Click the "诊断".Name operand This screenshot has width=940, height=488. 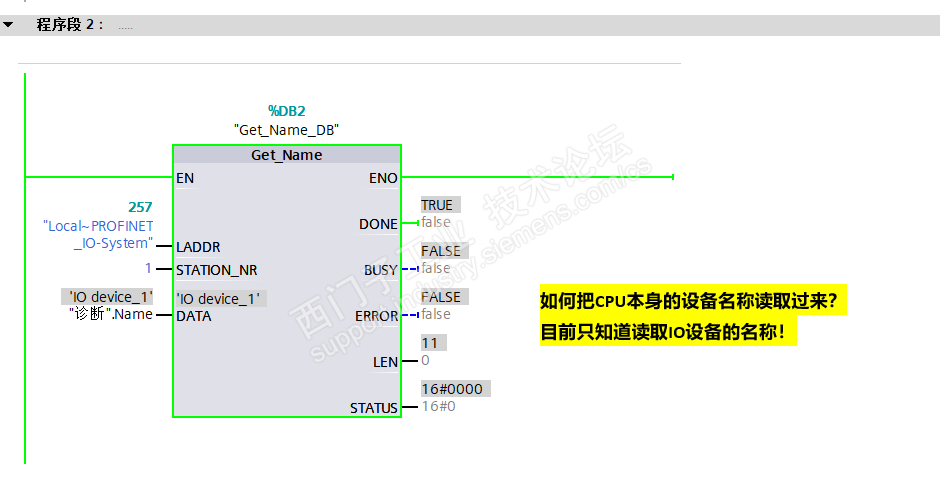pos(111,314)
